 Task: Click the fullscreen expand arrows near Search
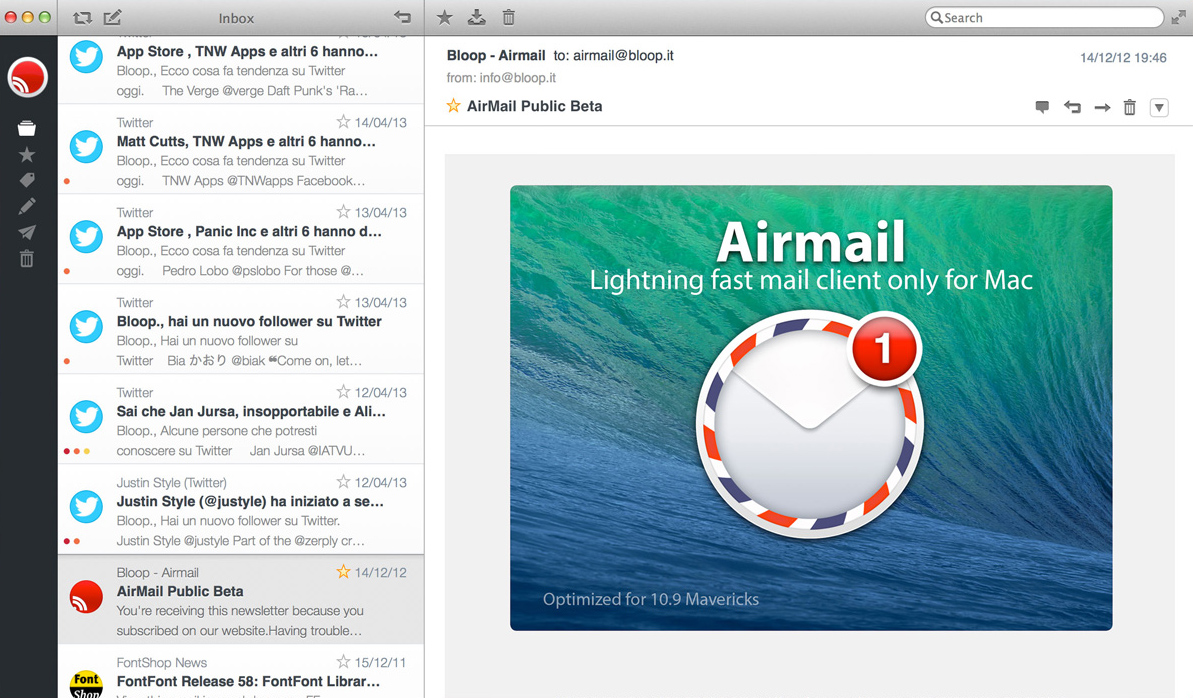(1178, 17)
